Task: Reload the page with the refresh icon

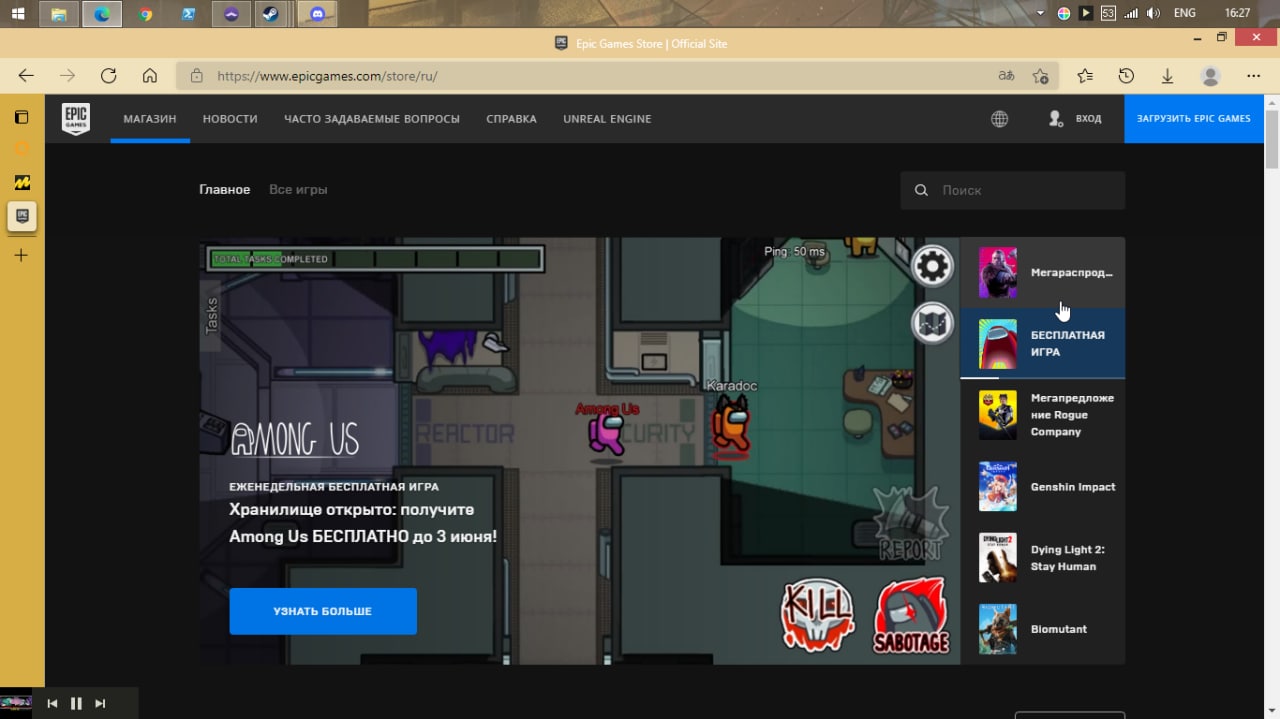Action: [x=108, y=76]
